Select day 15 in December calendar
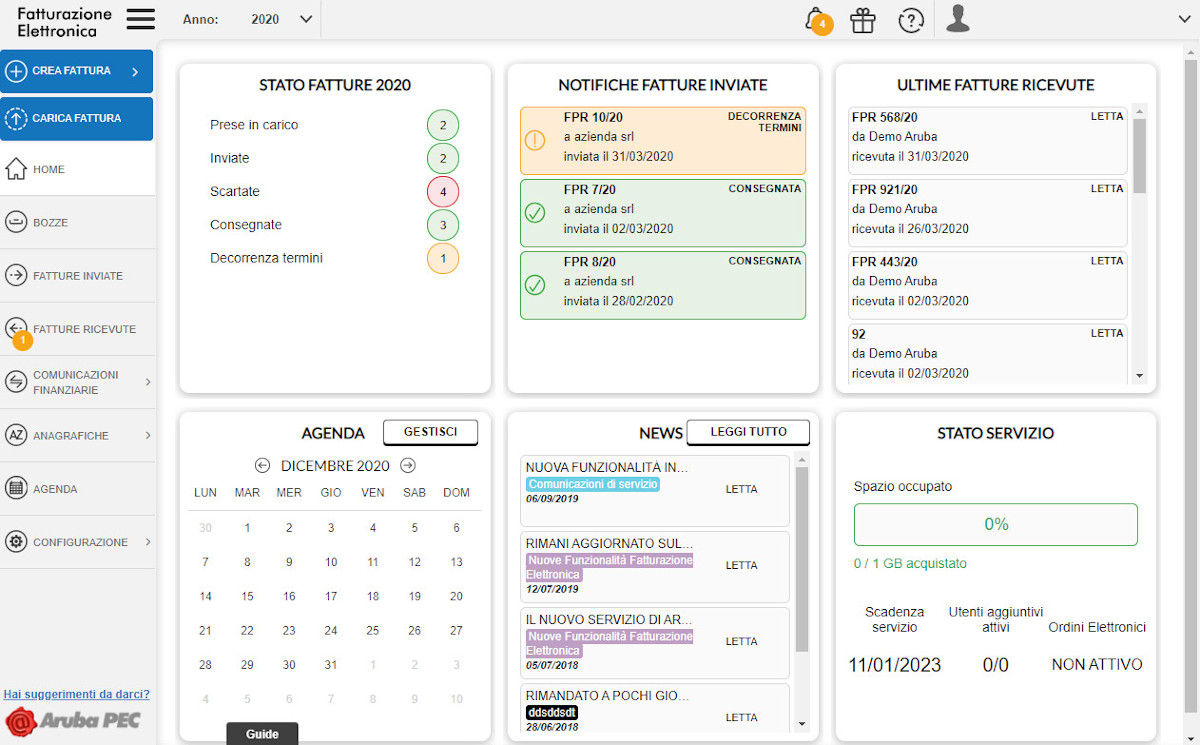 (x=247, y=596)
